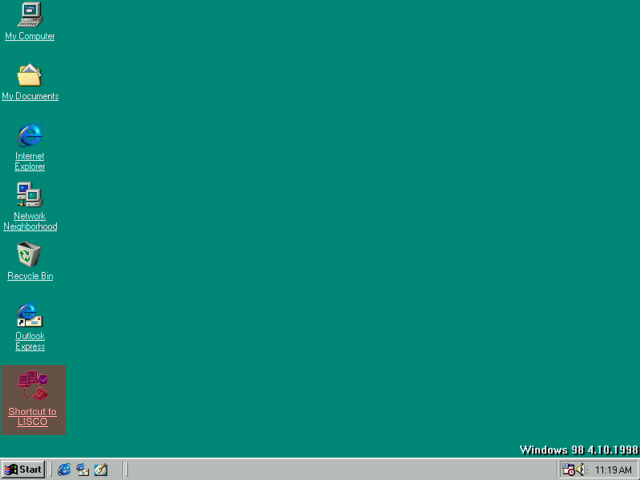Click the "Recycle Bin" underlined text label
Screen dimensions: 640x480
click(30, 277)
